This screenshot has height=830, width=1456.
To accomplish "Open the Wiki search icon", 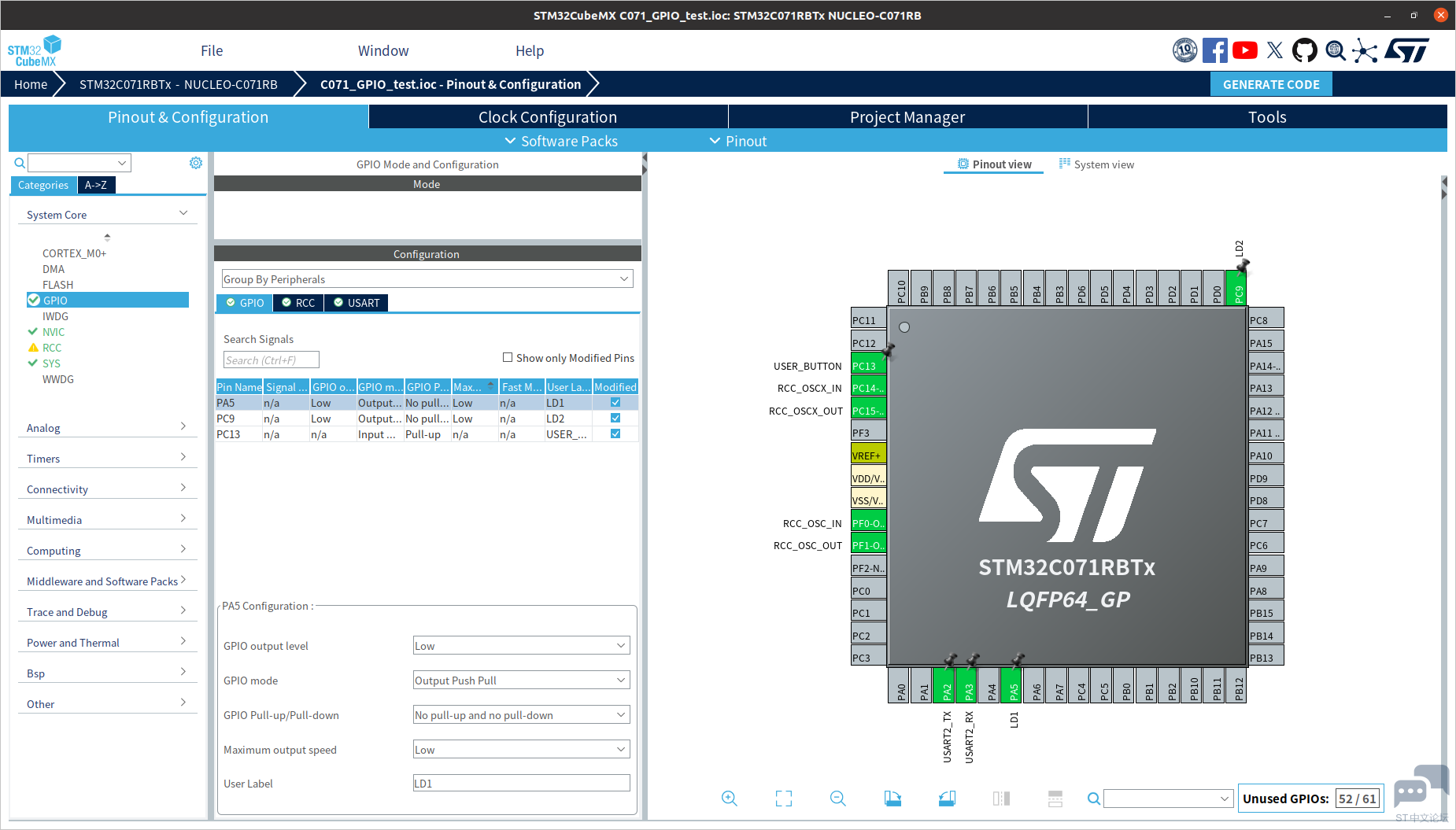I will tap(1336, 50).
